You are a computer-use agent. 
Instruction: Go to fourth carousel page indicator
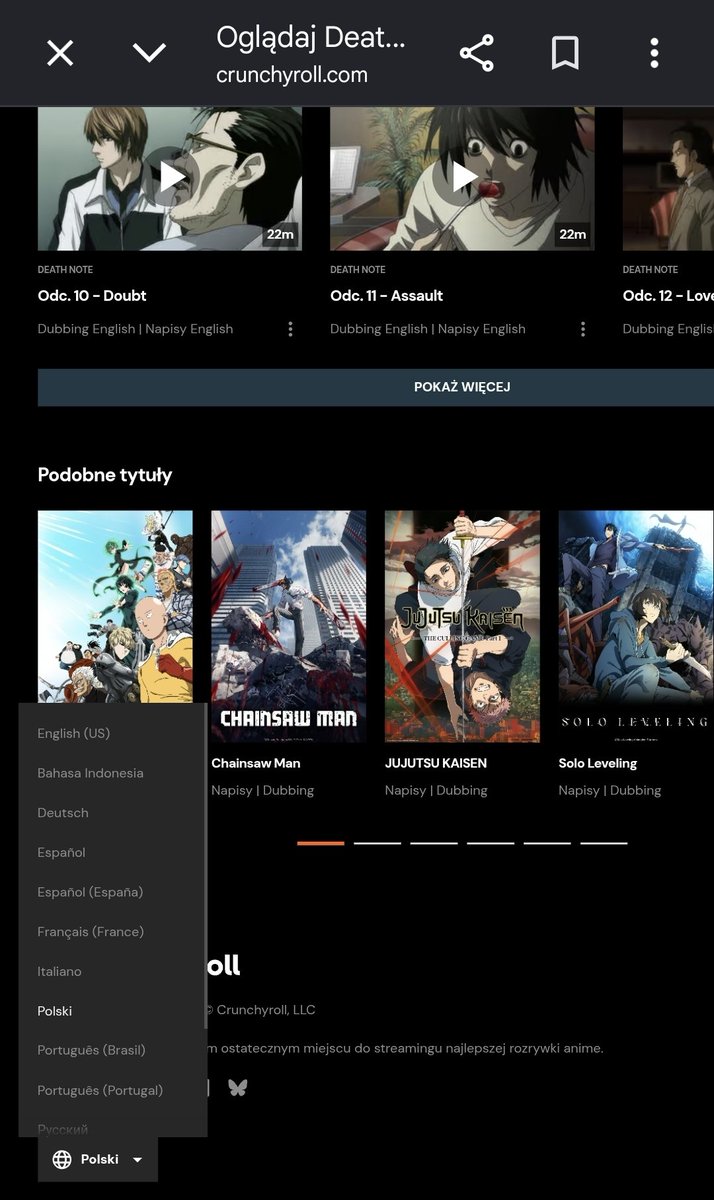pyautogui.click(x=490, y=843)
